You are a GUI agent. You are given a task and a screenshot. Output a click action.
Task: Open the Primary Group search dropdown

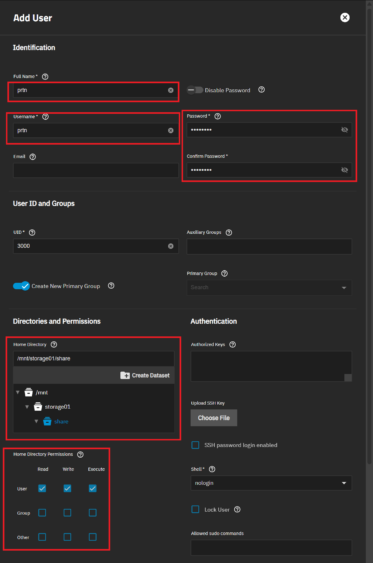point(269,287)
